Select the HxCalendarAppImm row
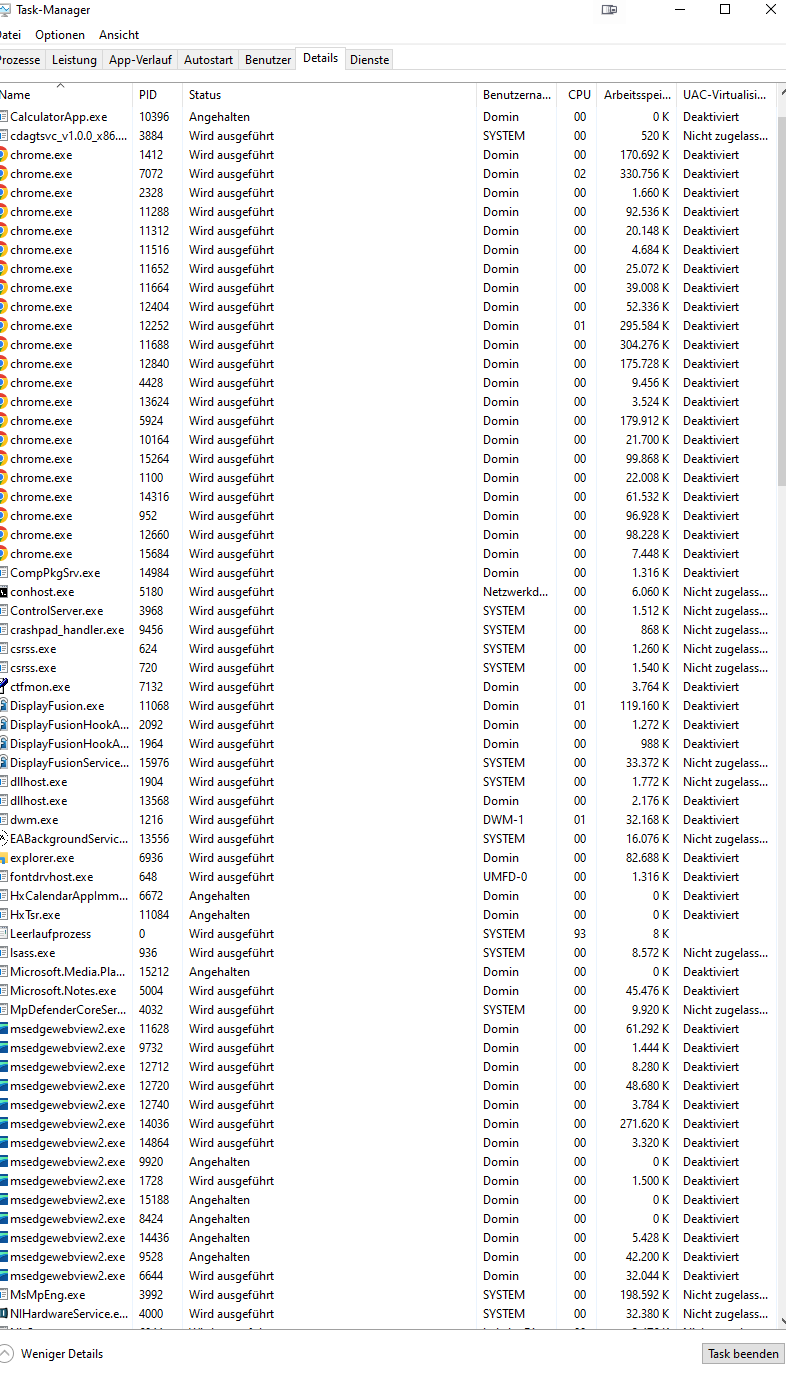This screenshot has height=1374, width=786. coord(388,896)
